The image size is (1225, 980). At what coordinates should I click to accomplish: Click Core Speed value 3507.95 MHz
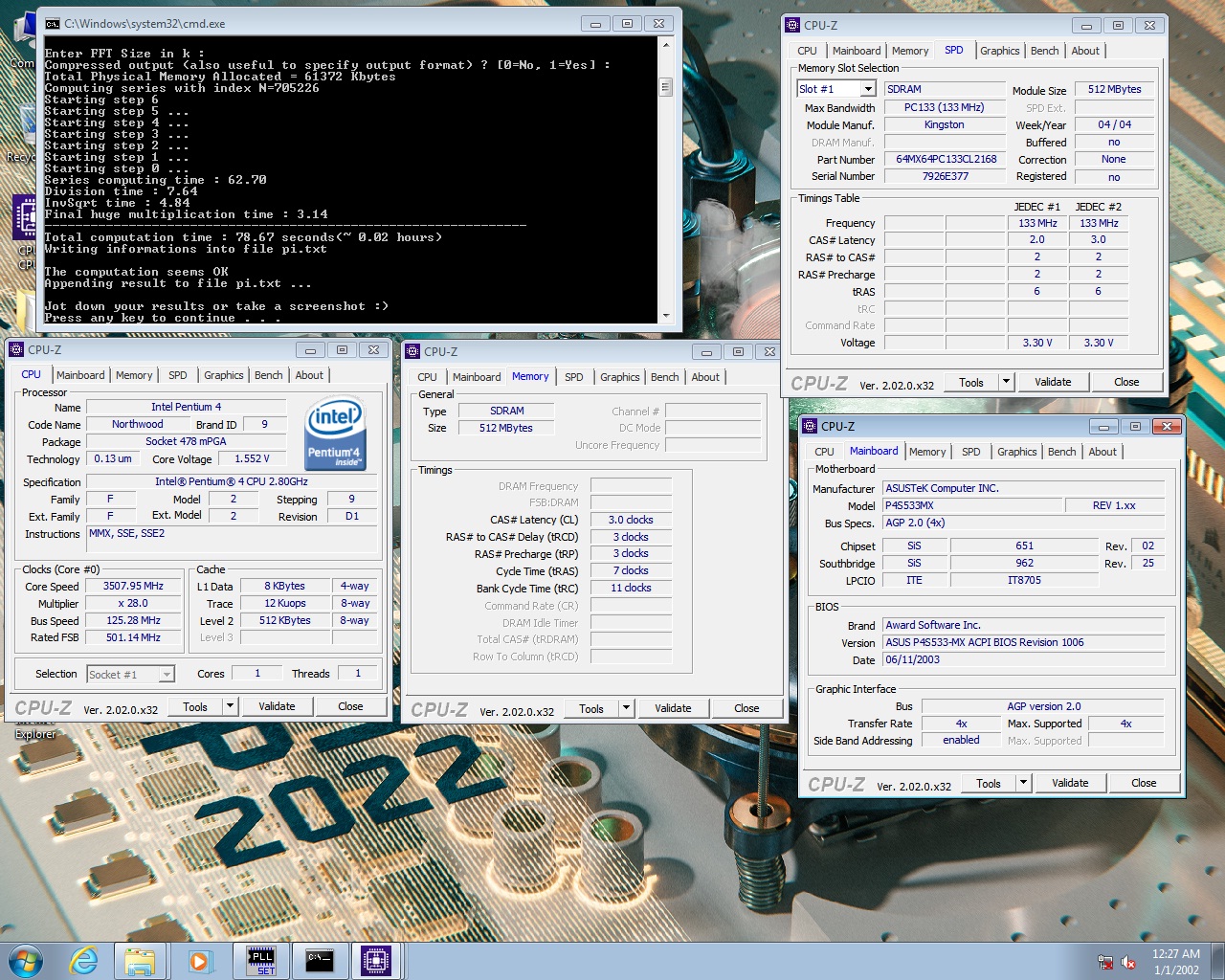(134, 586)
